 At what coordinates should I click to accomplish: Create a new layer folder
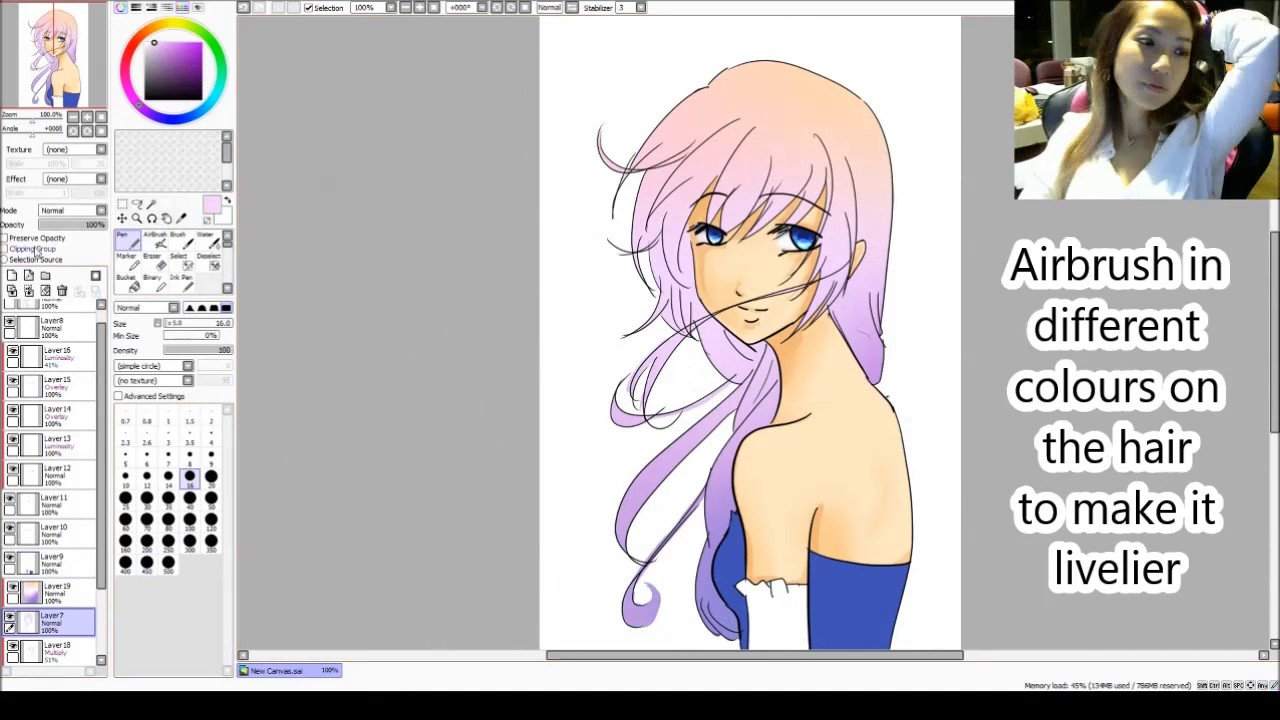pos(45,276)
